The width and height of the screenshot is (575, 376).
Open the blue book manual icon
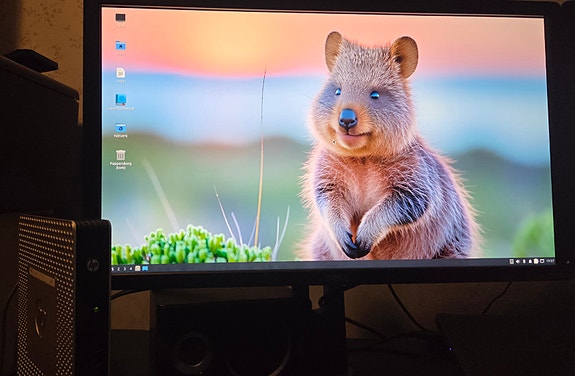click(121, 99)
